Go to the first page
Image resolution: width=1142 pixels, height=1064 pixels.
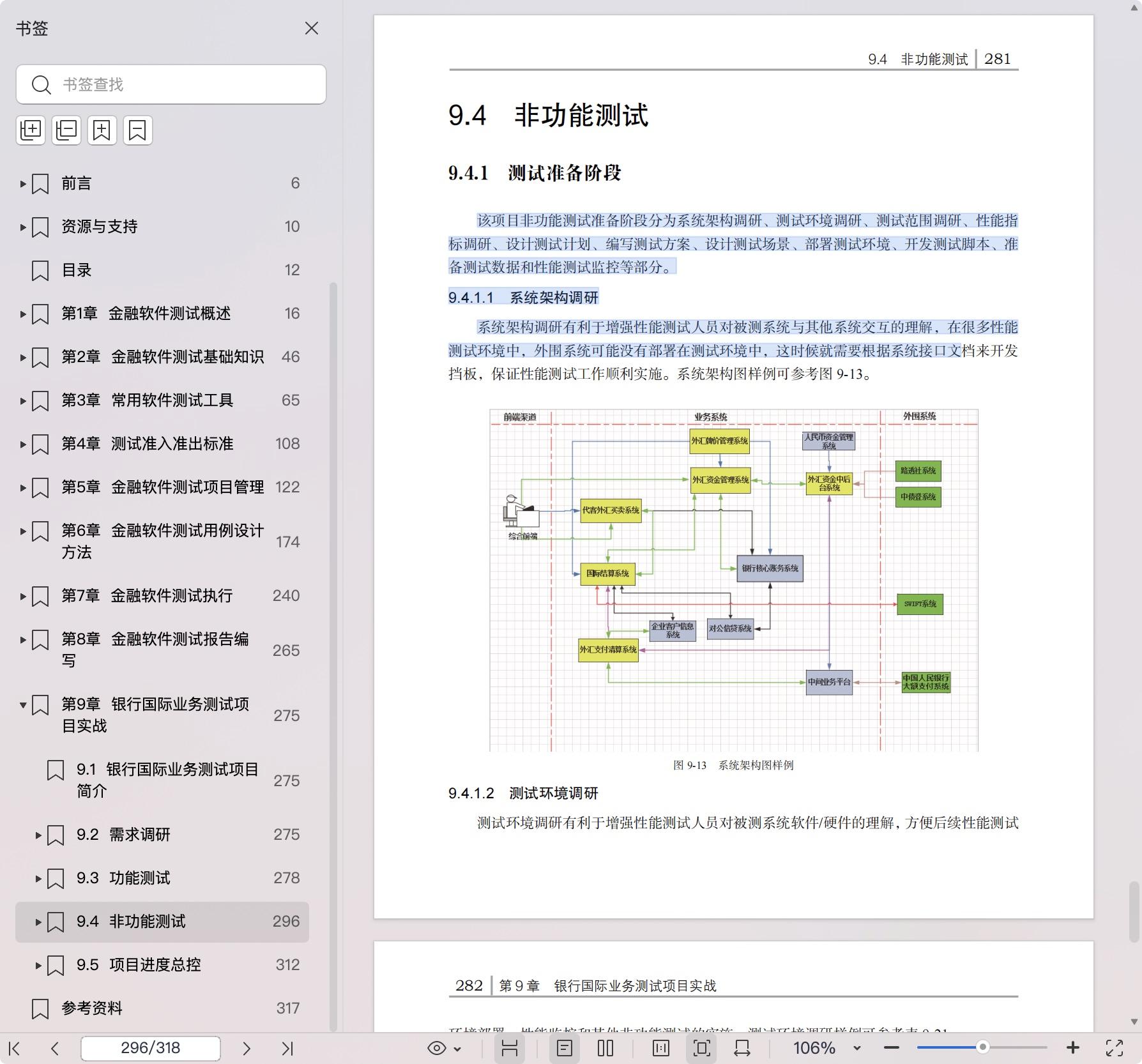click(15, 1048)
